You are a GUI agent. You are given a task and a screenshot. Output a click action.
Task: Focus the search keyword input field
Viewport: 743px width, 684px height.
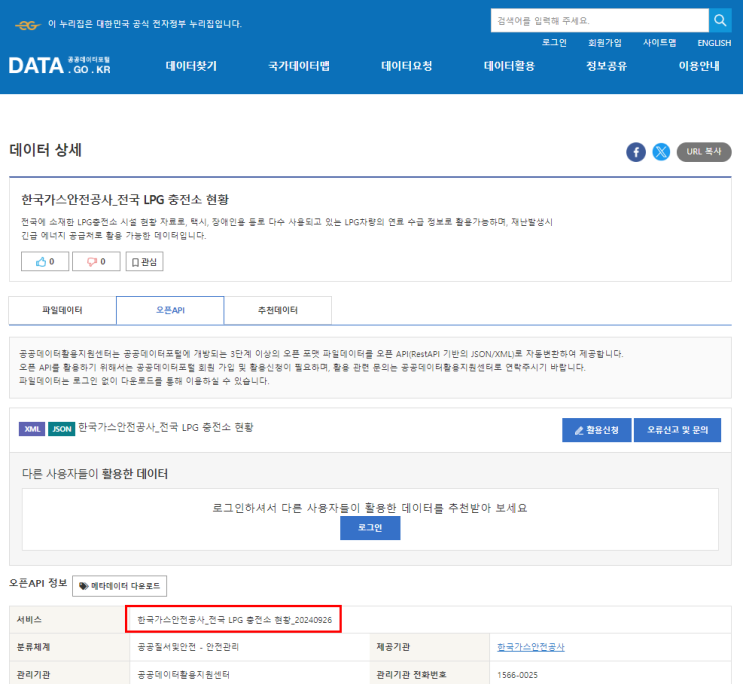pyautogui.click(x=599, y=20)
